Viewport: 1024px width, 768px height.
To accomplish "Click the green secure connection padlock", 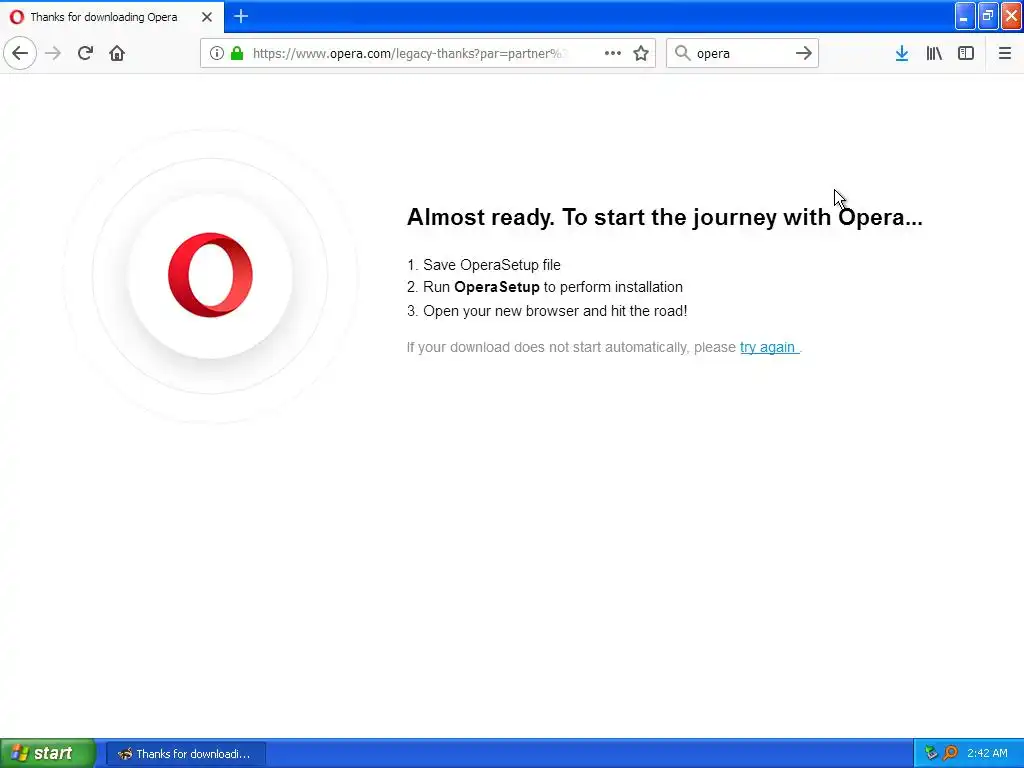I will [238, 53].
